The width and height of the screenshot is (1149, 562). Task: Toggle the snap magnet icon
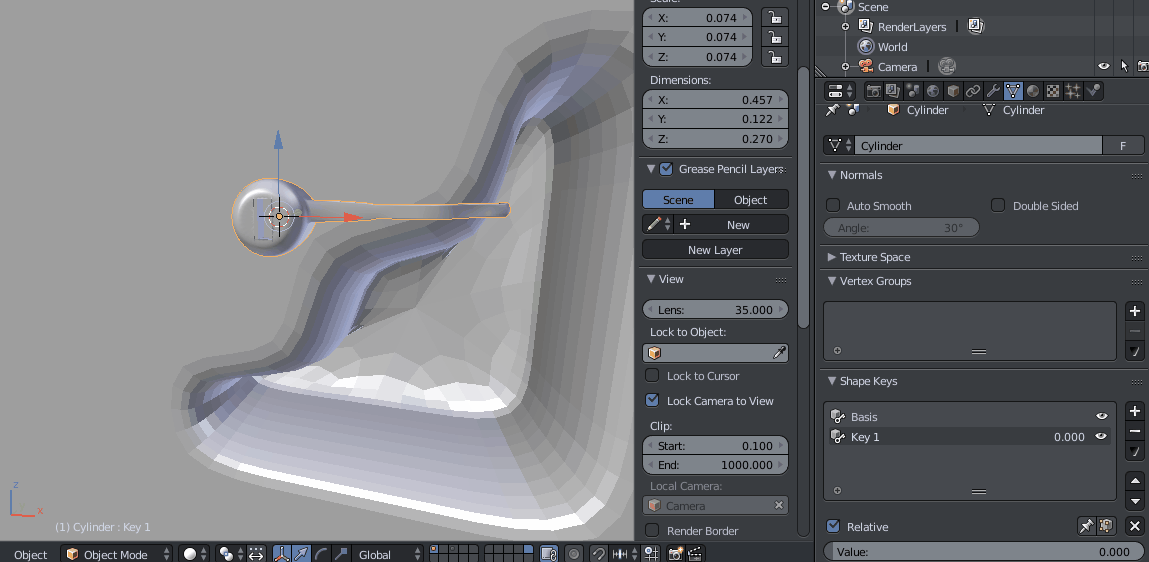tap(599, 554)
